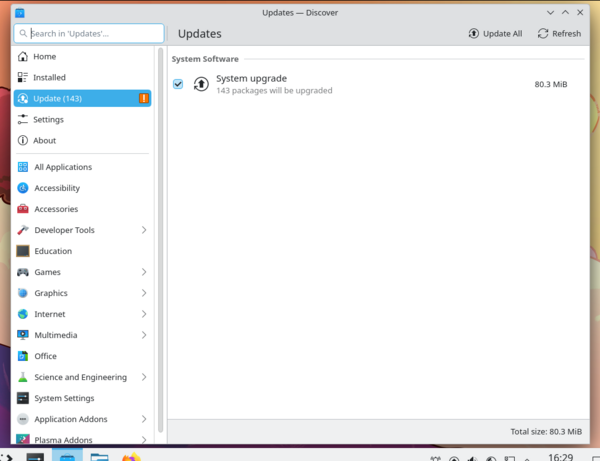The width and height of the screenshot is (600, 461).
Task: Open the About sidebar item
Action: pos(44,140)
